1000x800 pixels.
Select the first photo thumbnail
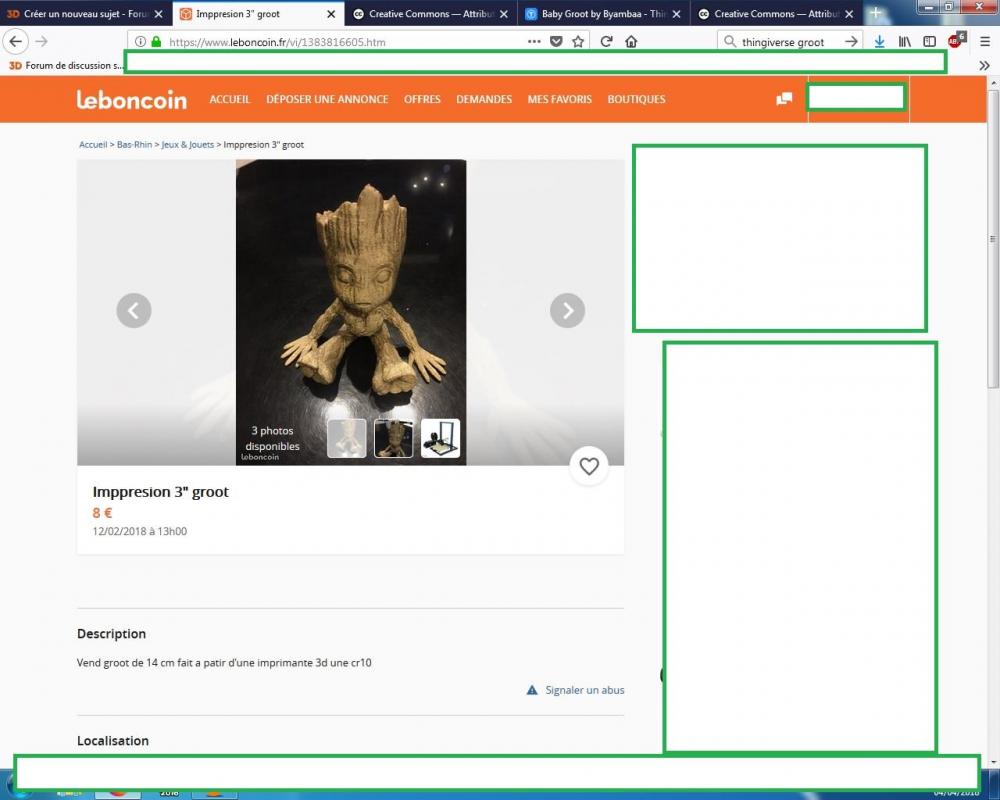coord(346,438)
